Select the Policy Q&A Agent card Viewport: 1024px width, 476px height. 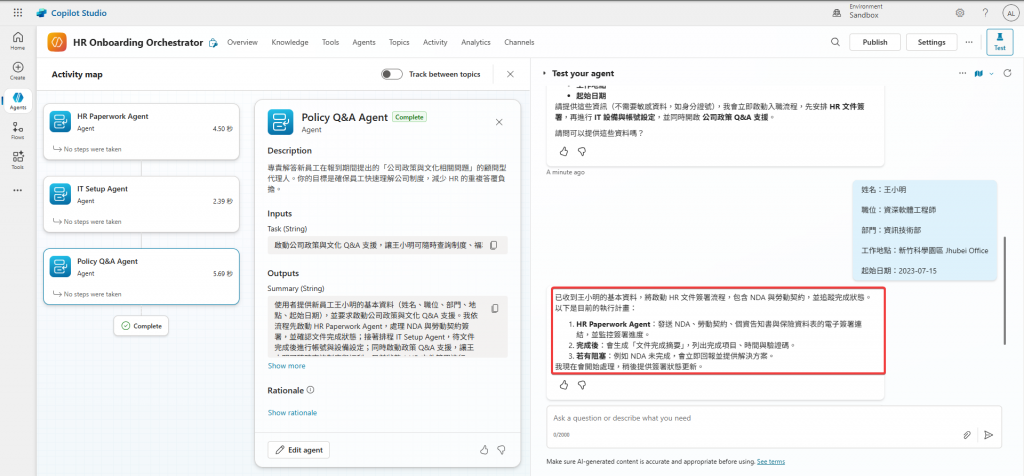point(142,276)
